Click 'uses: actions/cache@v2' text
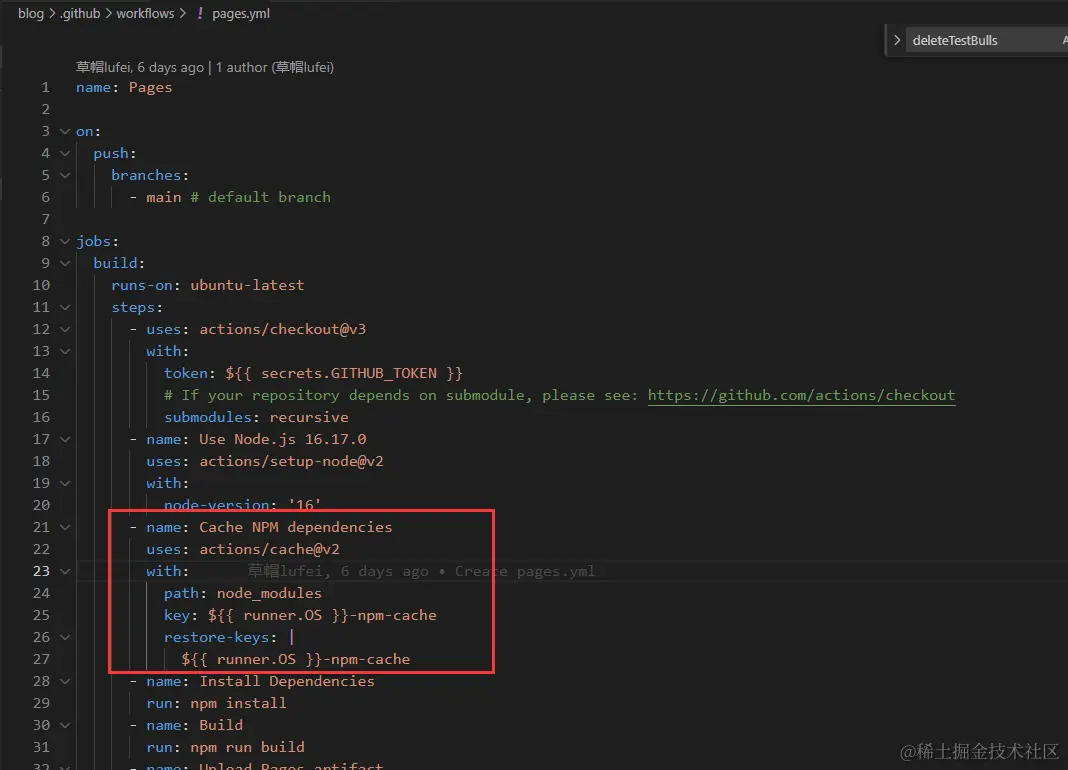This screenshot has width=1068, height=770. (x=242, y=549)
